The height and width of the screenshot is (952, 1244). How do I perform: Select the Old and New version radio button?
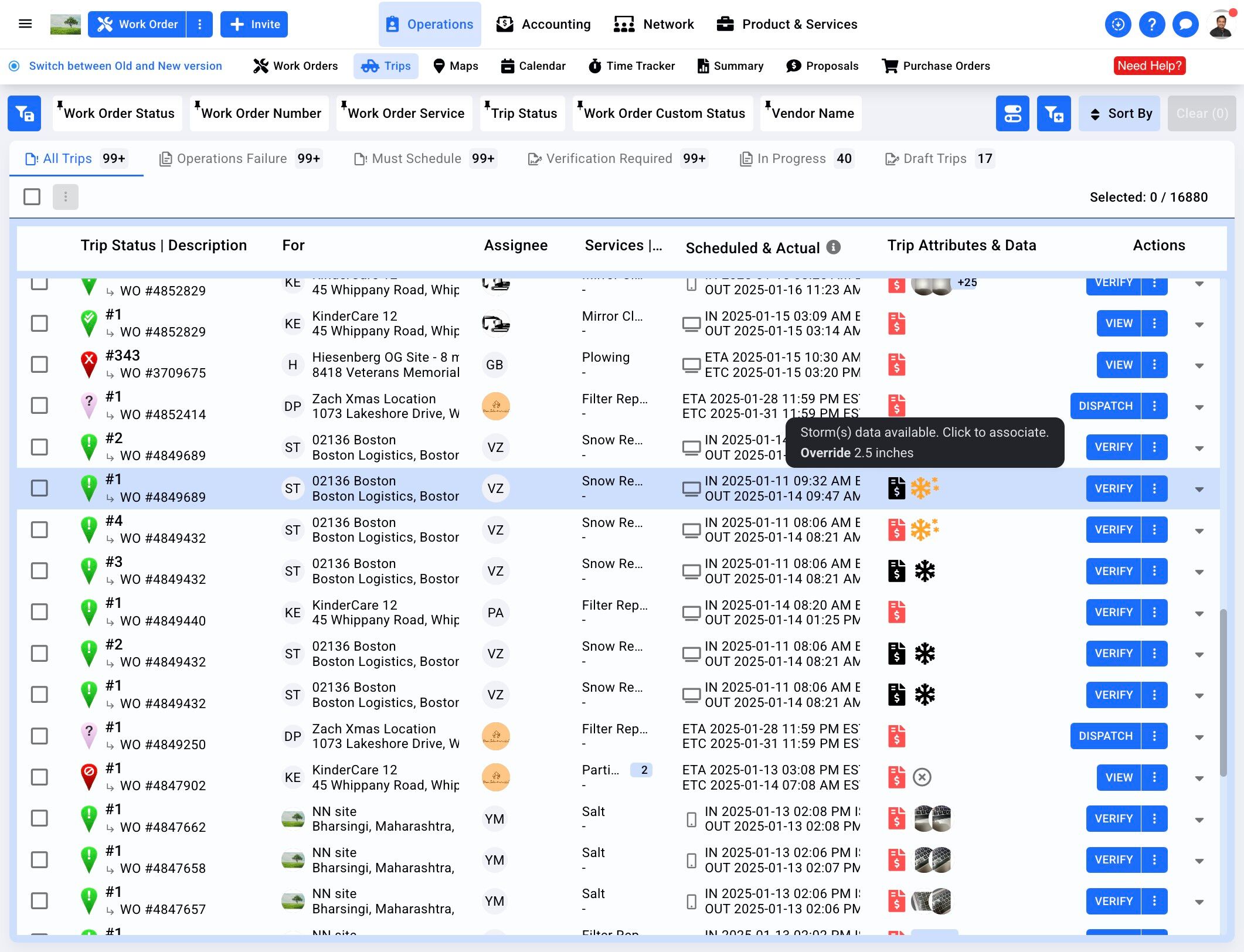[14, 66]
